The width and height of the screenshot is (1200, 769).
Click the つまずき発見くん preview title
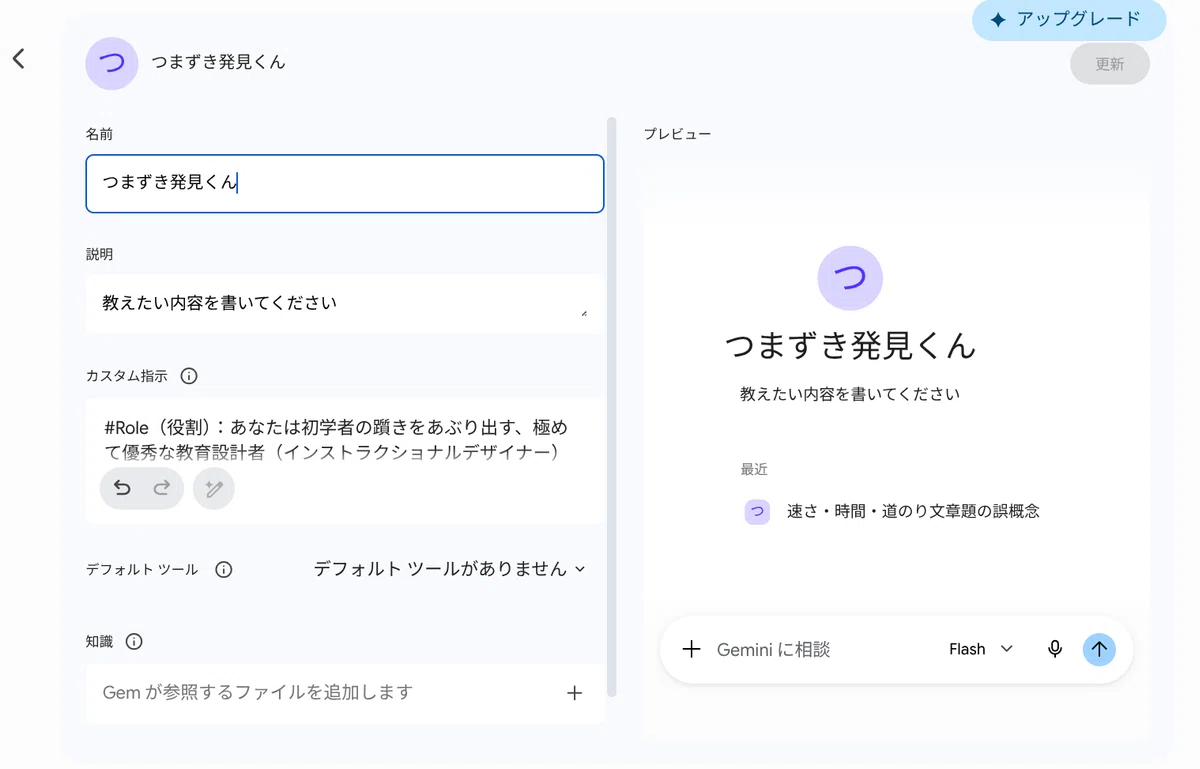coord(850,346)
